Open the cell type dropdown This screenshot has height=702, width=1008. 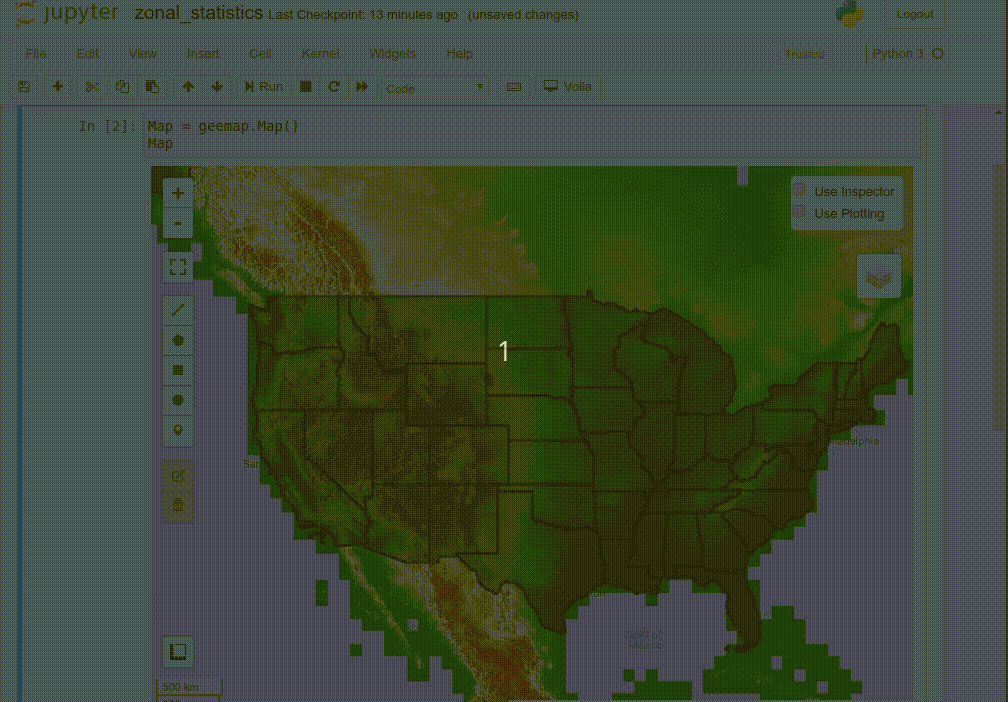pos(434,87)
